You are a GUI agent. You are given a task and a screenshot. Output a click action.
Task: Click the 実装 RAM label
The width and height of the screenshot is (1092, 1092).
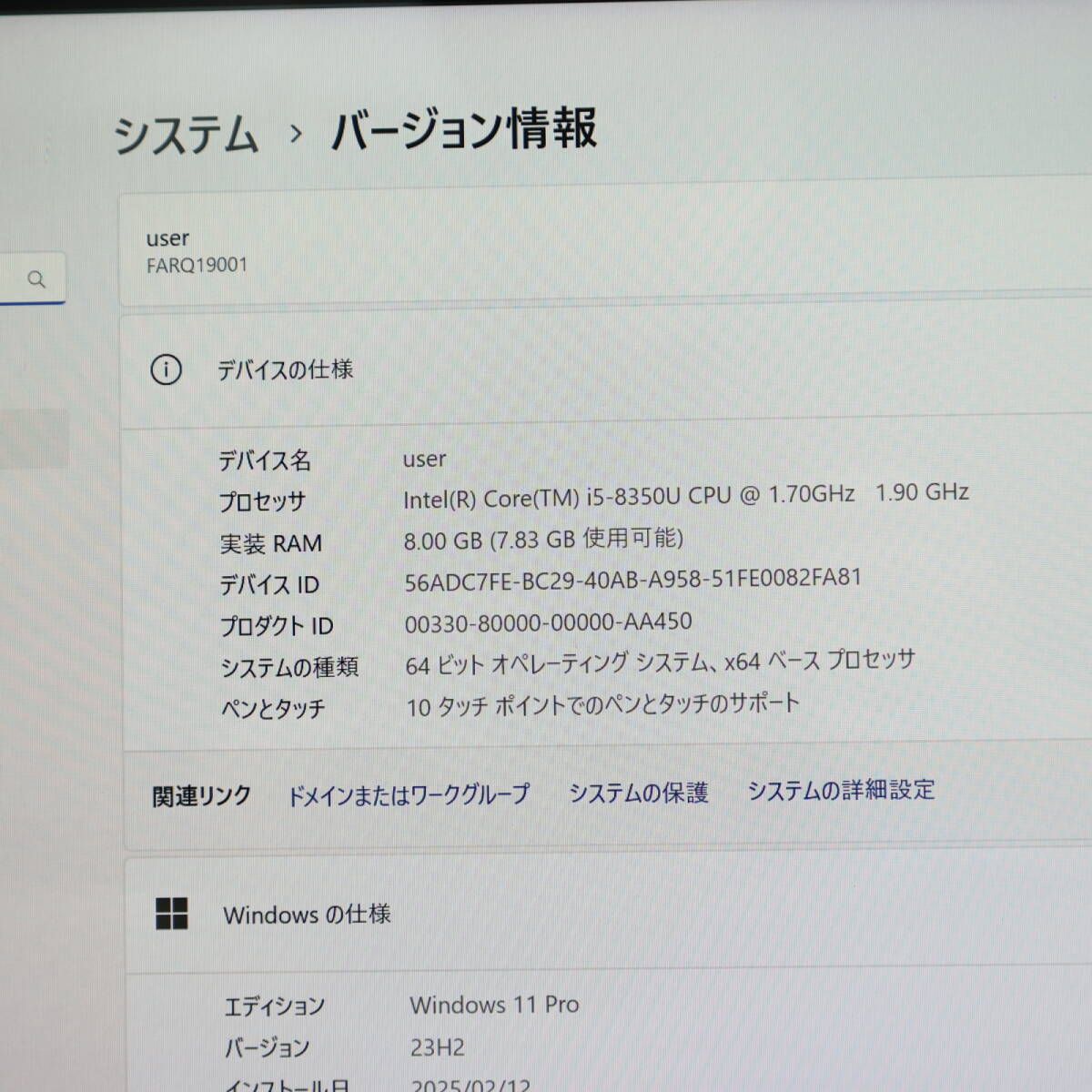(271, 543)
